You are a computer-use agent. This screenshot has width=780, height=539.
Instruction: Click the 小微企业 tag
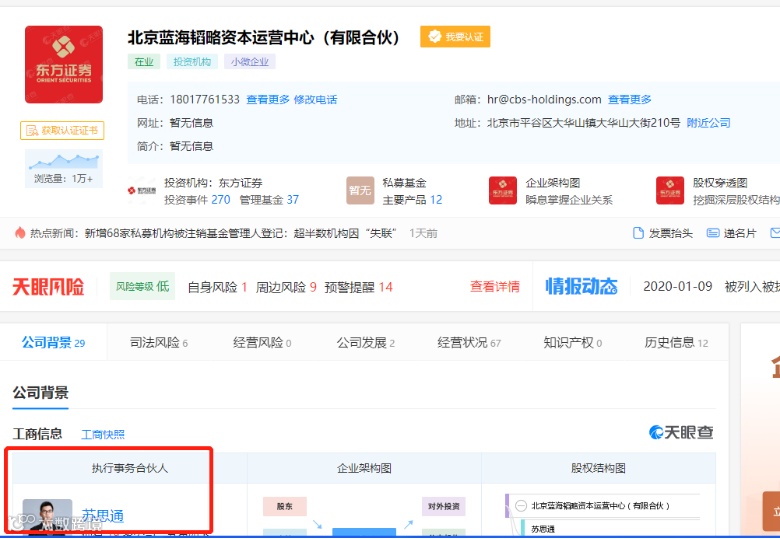[250, 62]
